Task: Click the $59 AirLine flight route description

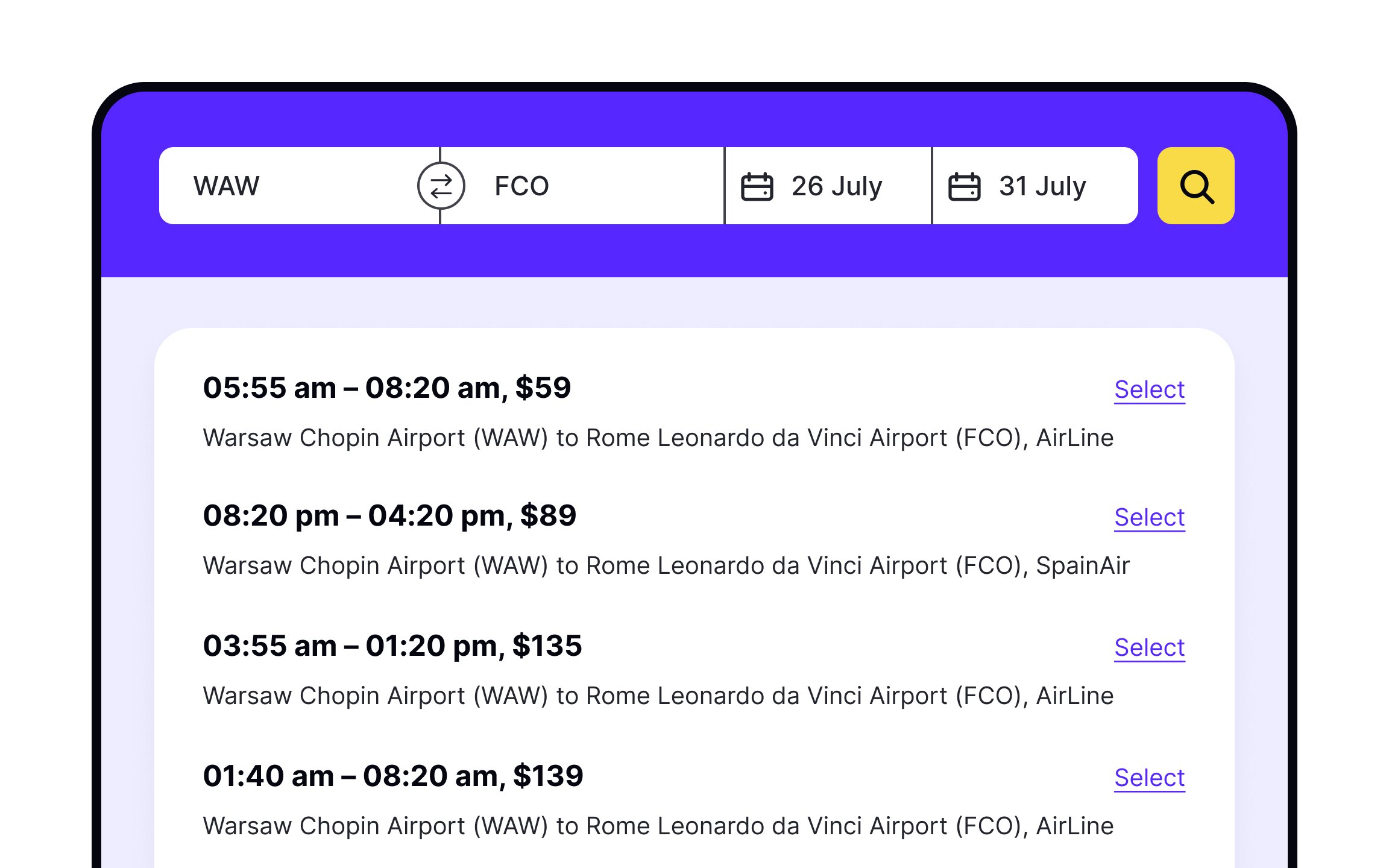Action: 658,438
